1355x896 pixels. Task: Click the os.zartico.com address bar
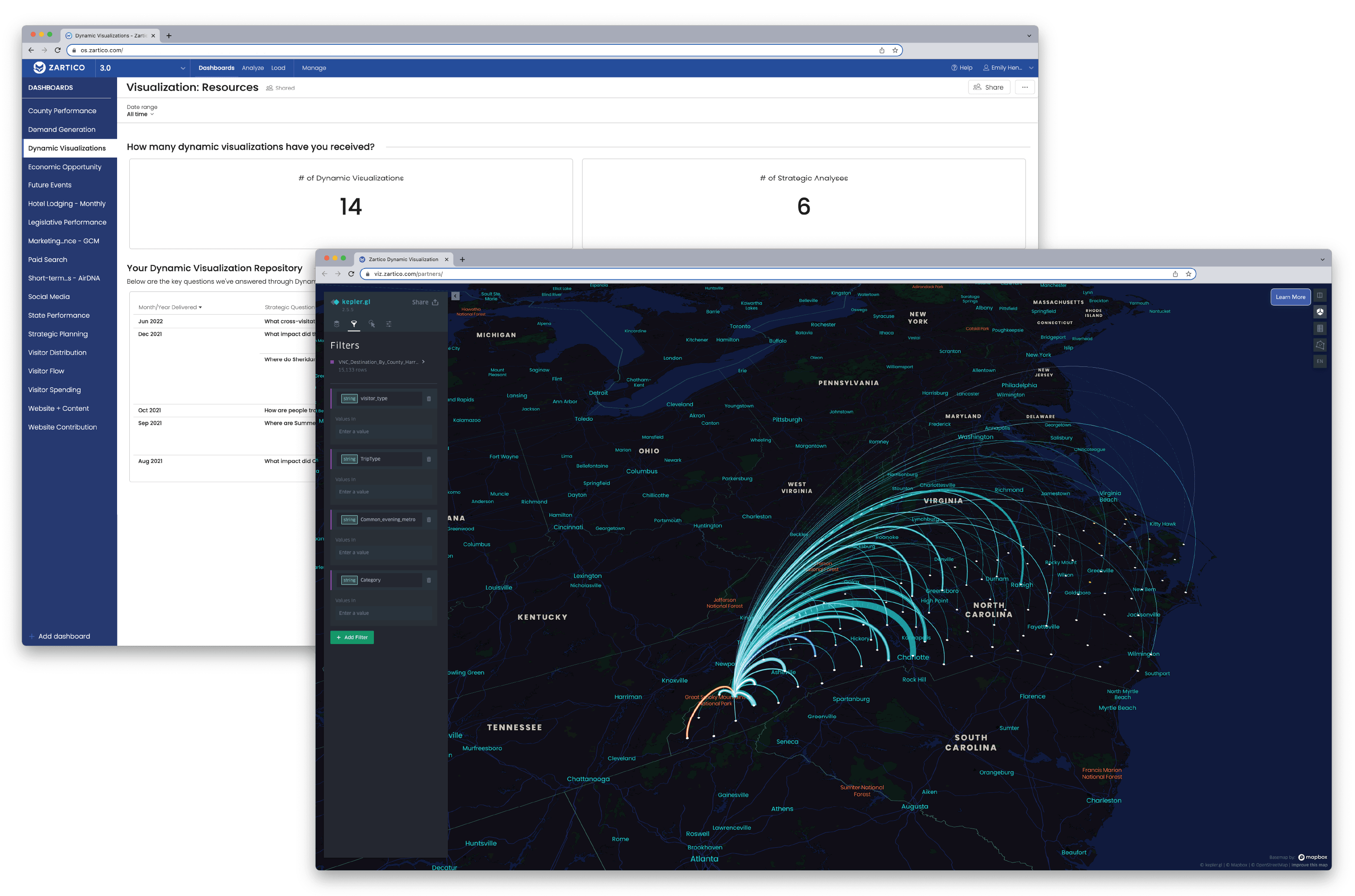[484, 50]
